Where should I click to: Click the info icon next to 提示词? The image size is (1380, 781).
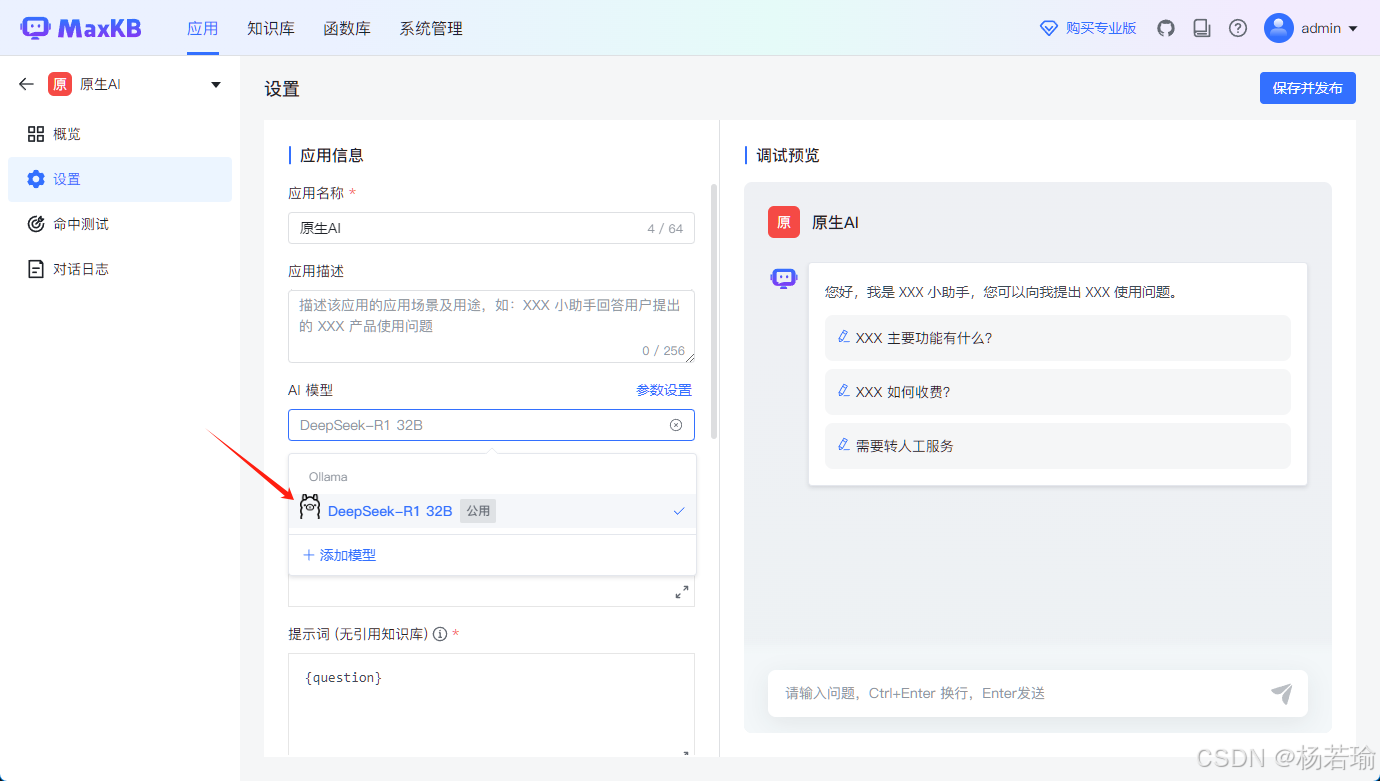point(440,634)
